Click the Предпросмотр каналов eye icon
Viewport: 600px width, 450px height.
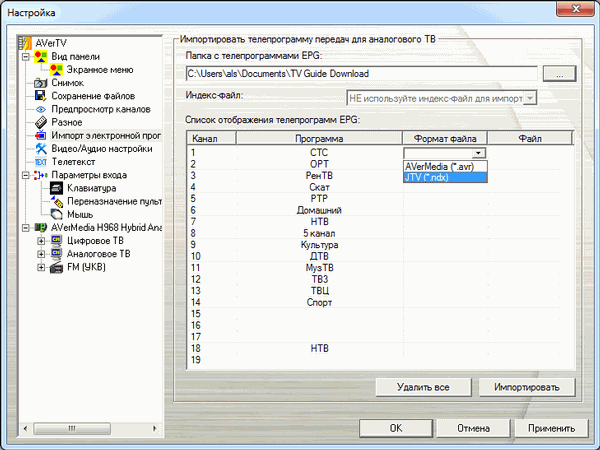pos(41,109)
